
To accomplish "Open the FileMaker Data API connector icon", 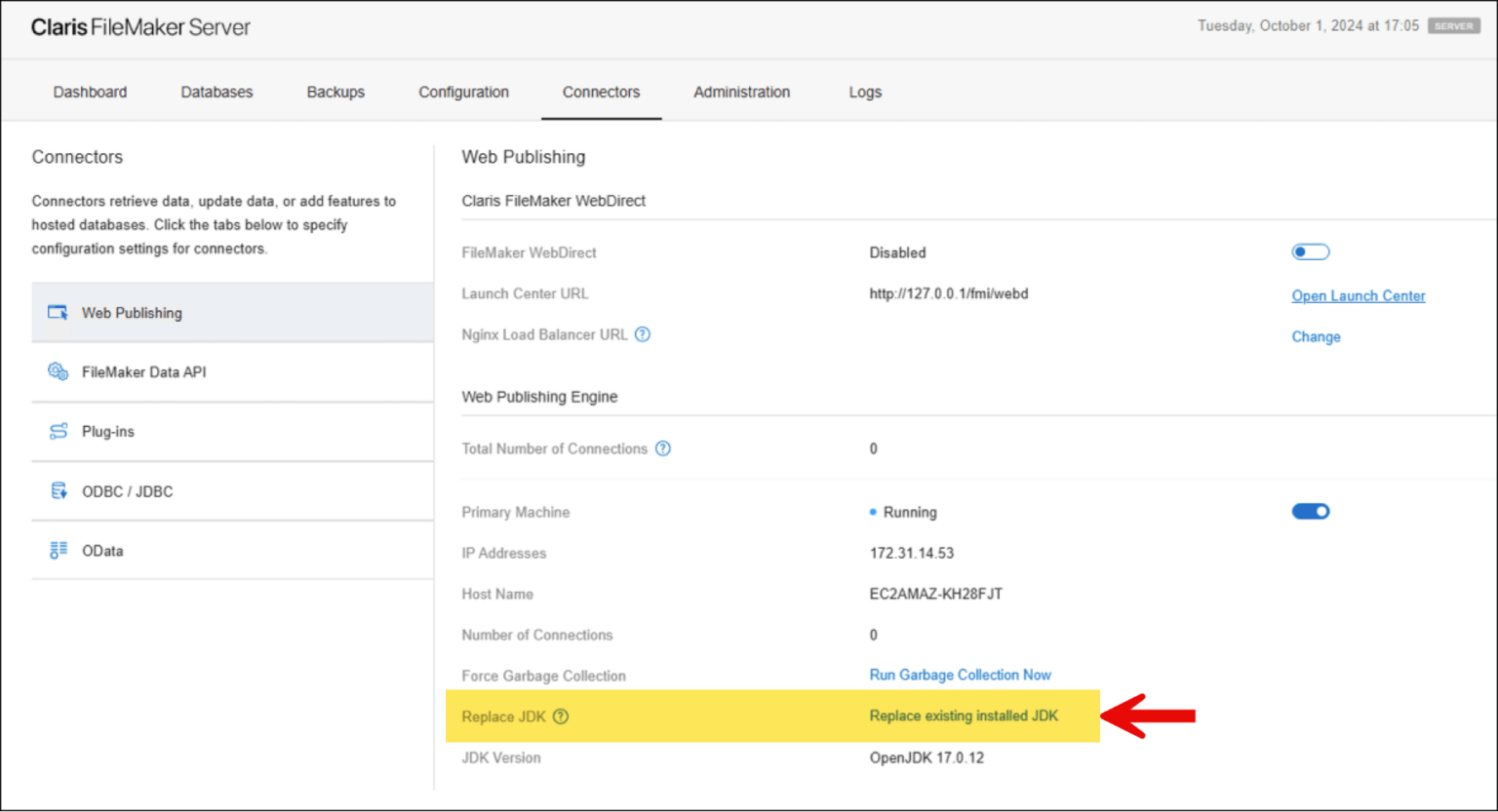I will pos(57,371).
